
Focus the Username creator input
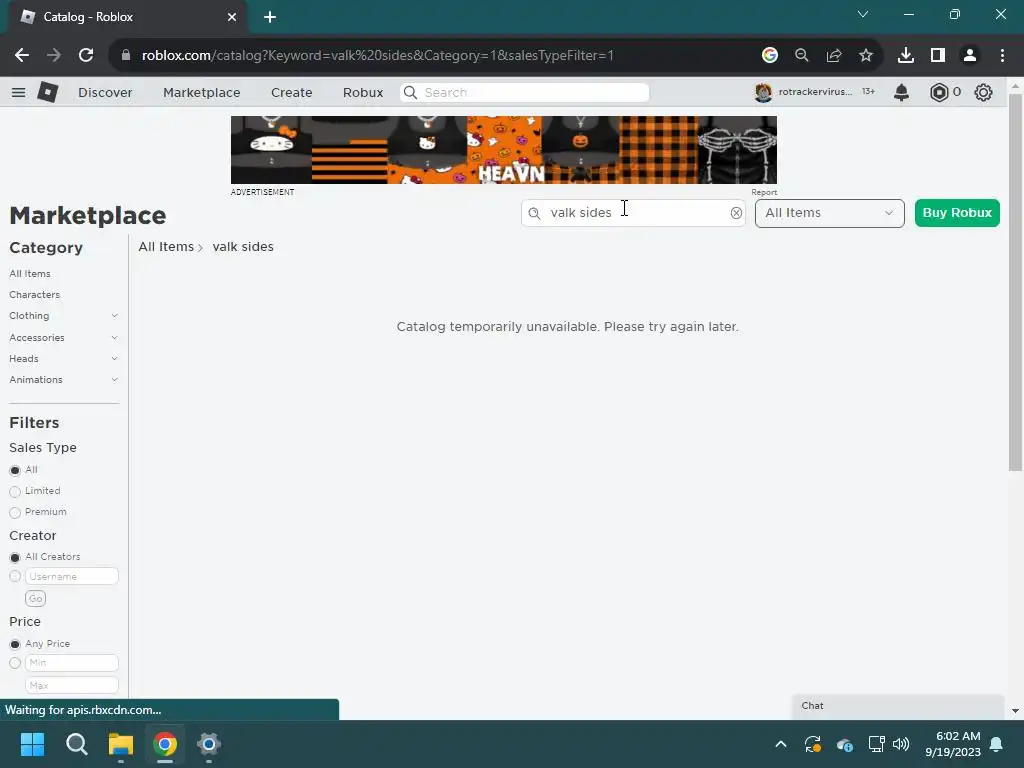(x=72, y=576)
